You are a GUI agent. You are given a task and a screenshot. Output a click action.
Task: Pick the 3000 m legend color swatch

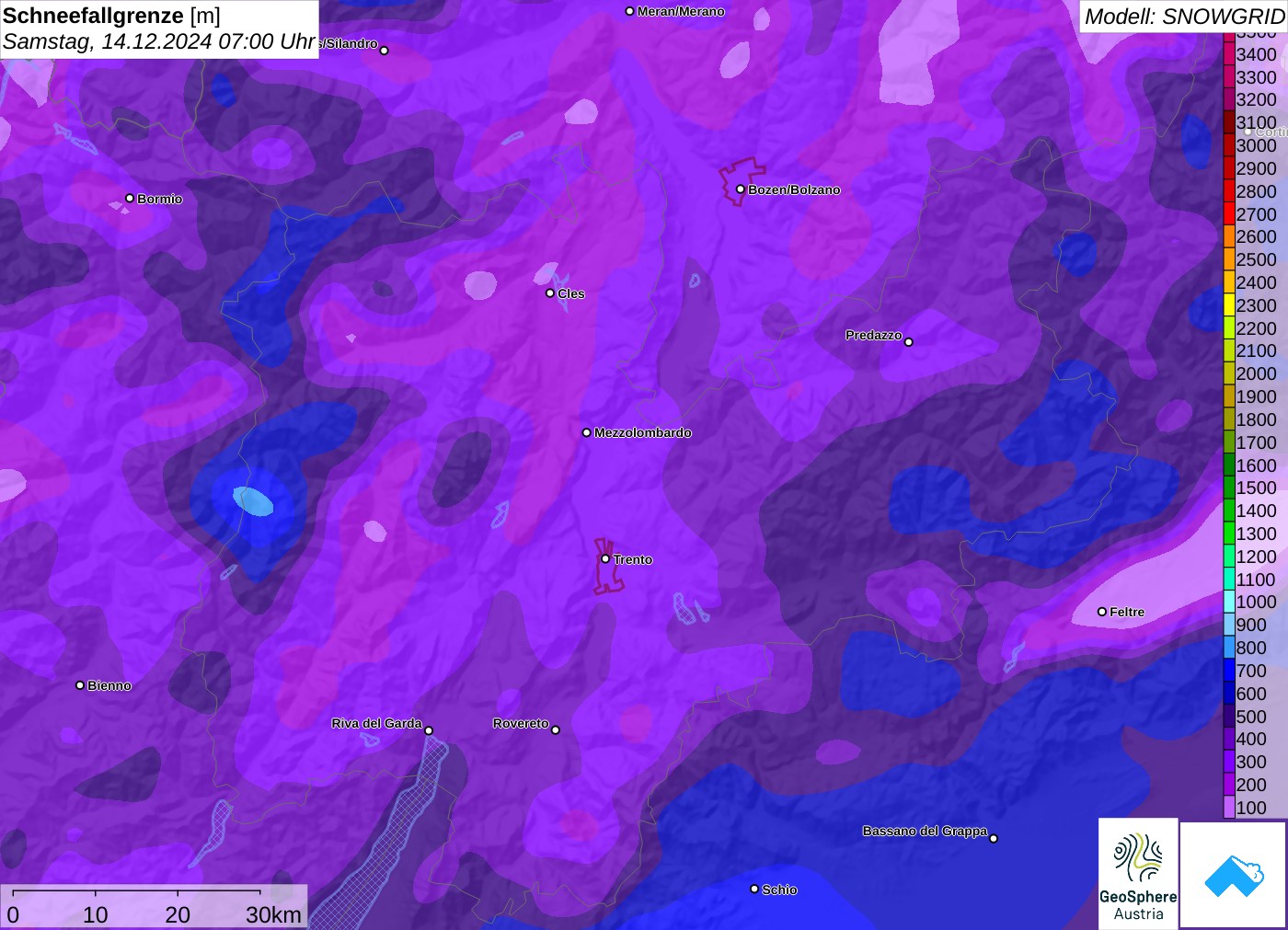click(1228, 145)
